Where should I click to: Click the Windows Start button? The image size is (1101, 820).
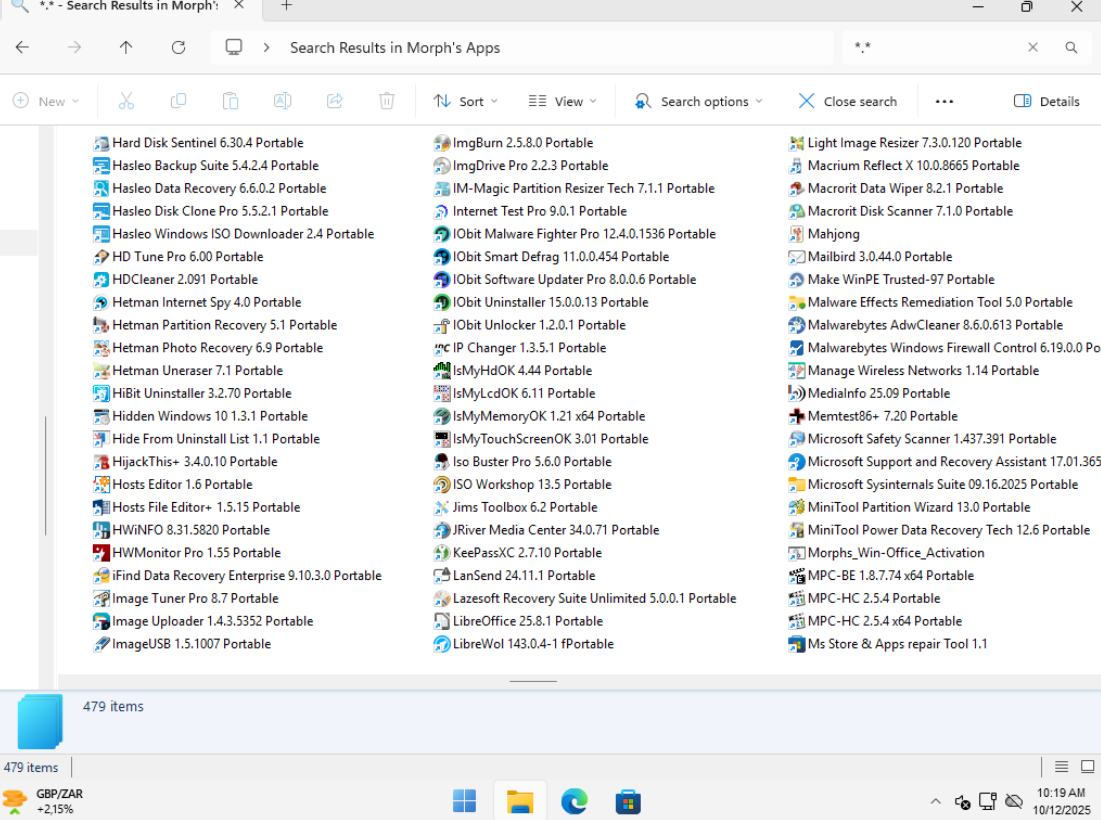click(465, 801)
